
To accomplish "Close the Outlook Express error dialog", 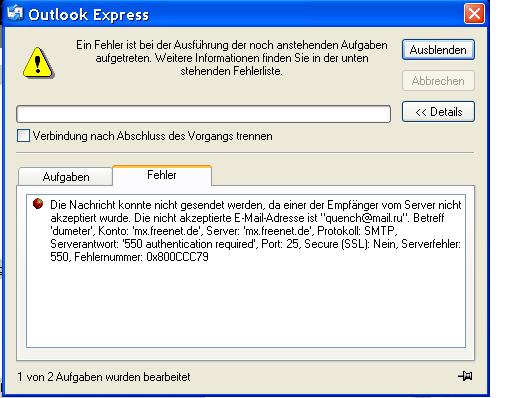I will (x=474, y=14).
